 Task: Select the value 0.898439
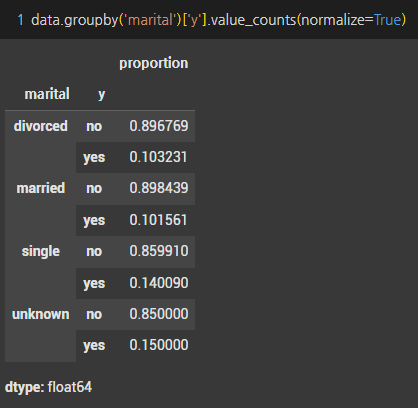pyautogui.click(x=159, y=188)
